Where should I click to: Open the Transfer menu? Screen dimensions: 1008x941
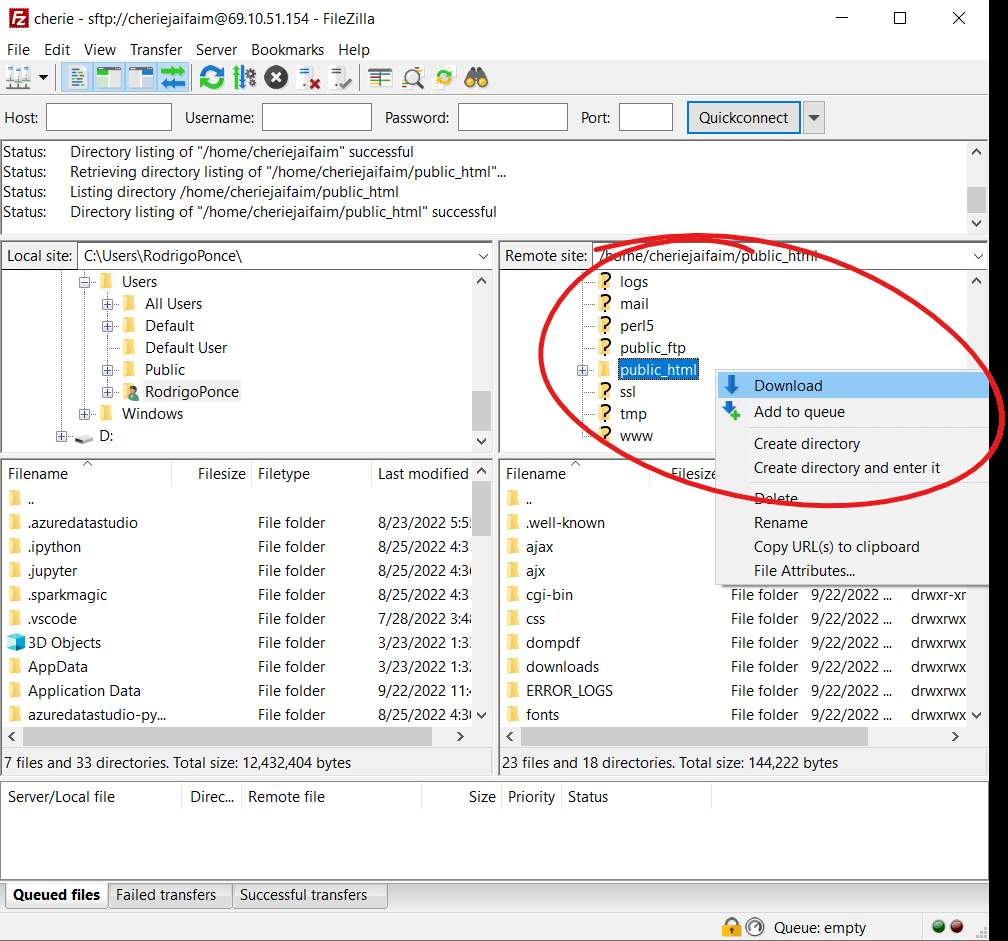156,49
